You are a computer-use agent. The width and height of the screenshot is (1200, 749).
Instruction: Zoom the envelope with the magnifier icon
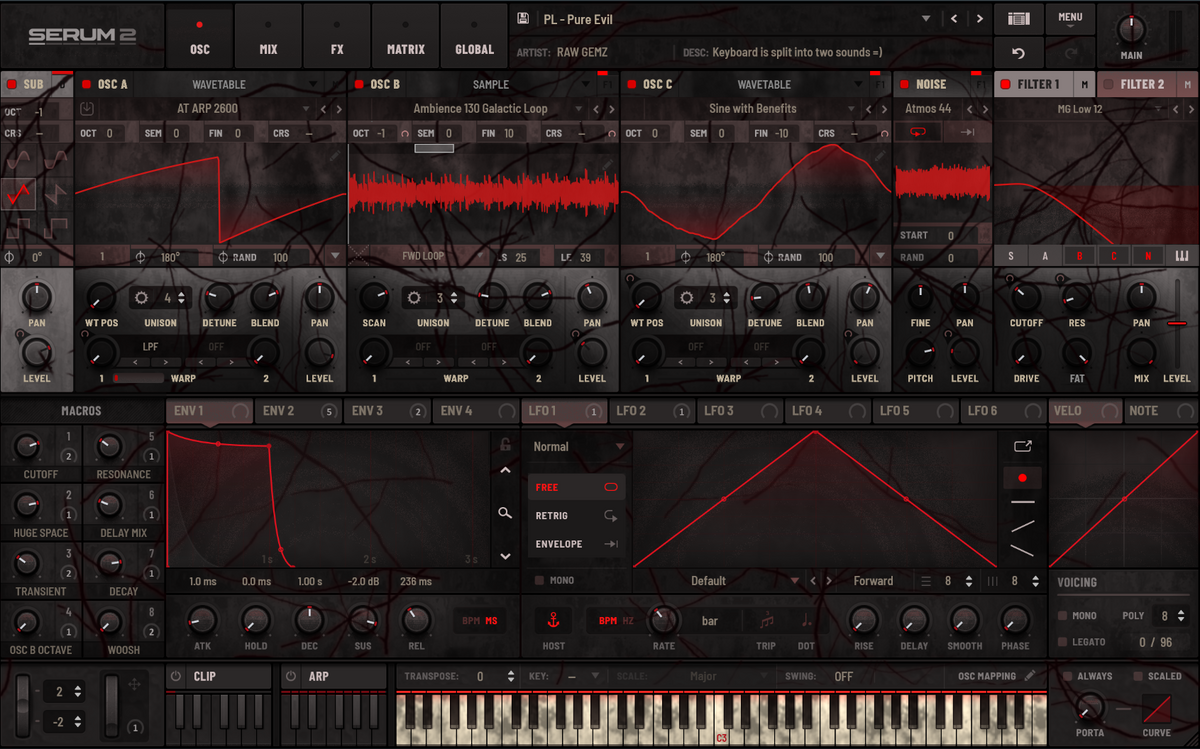pos(506,513)
